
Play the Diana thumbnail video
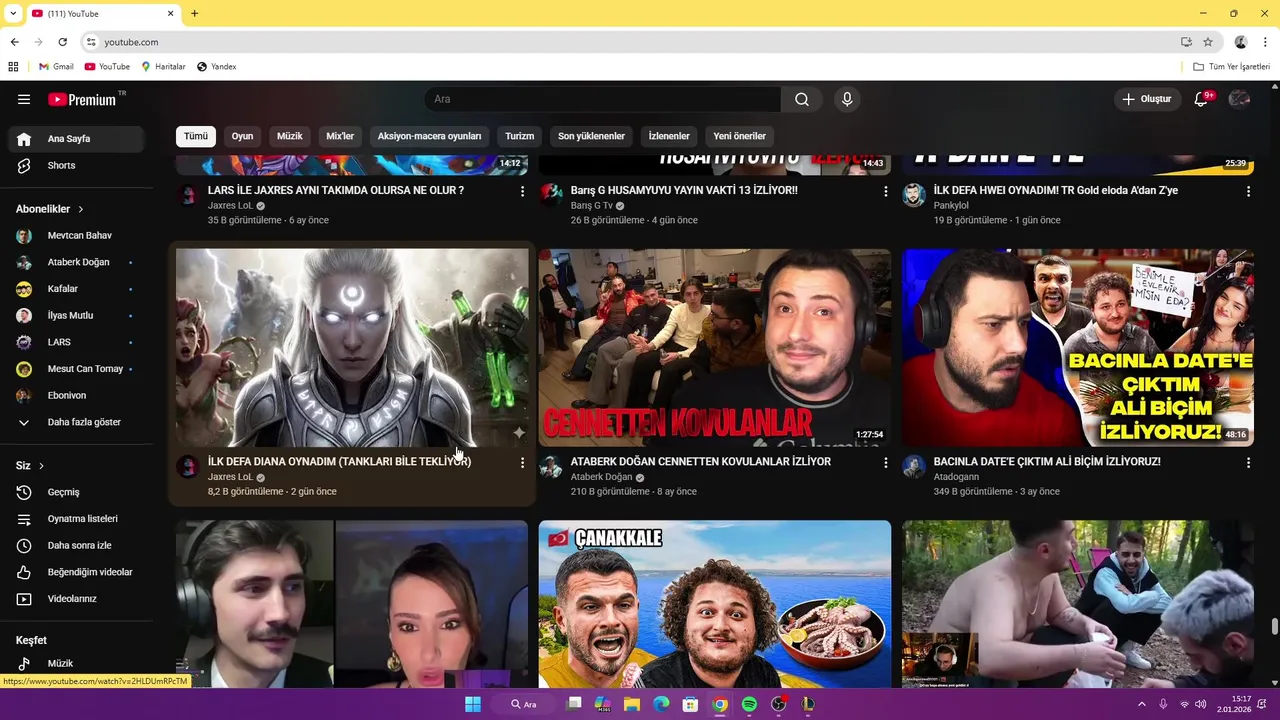(x=352, y=347)
